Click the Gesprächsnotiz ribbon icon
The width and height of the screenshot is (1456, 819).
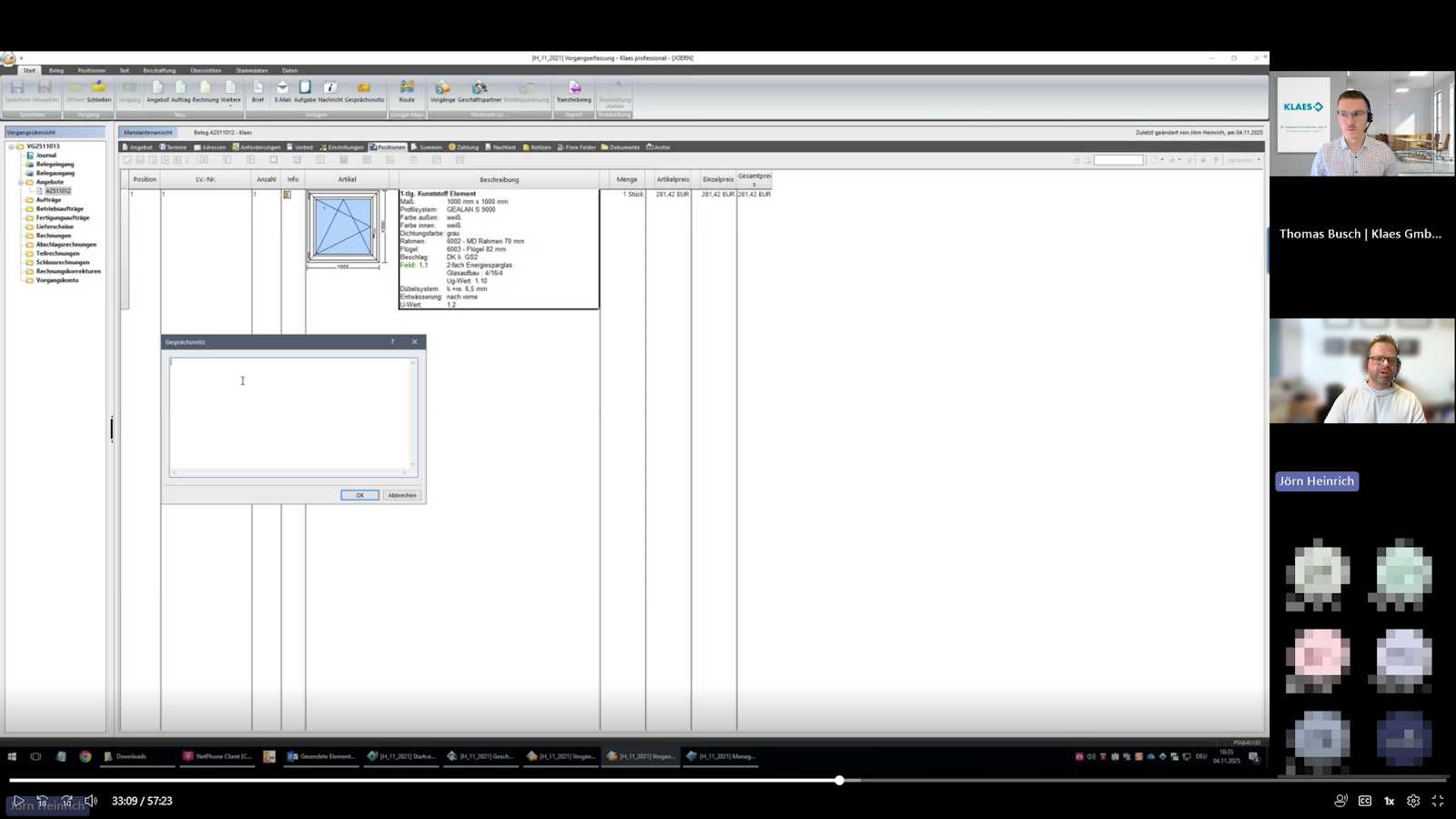364,91
